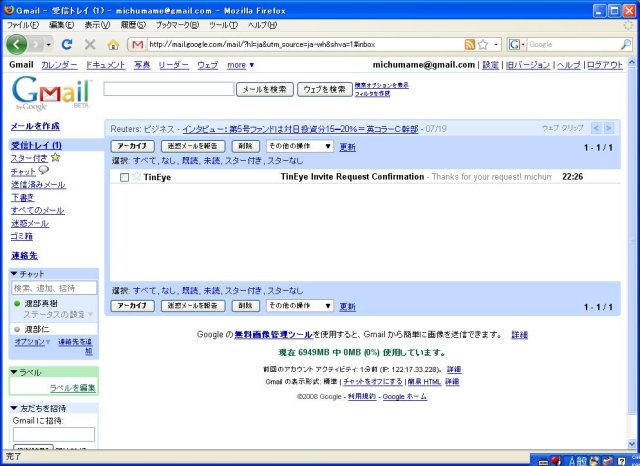The width and height of the screenshot is (640, 466).
Task: Click the Gmail に招待 email field
Action: point(53,434)
